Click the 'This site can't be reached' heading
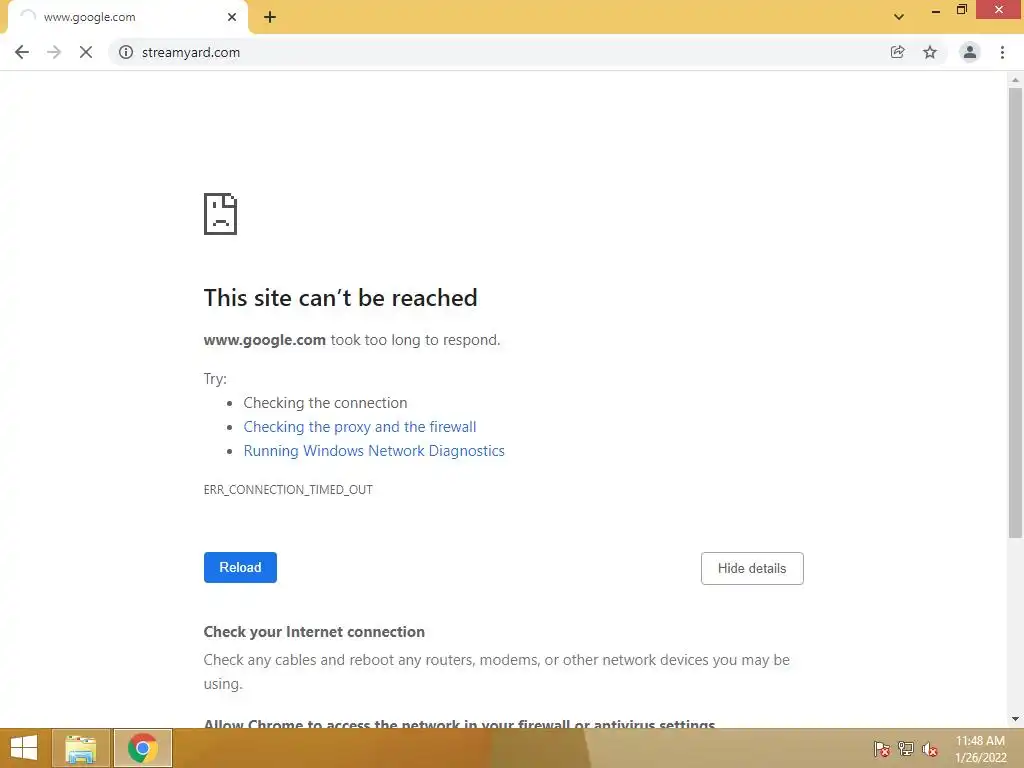Screen dimensions: 1024x768 coord(340,298)
